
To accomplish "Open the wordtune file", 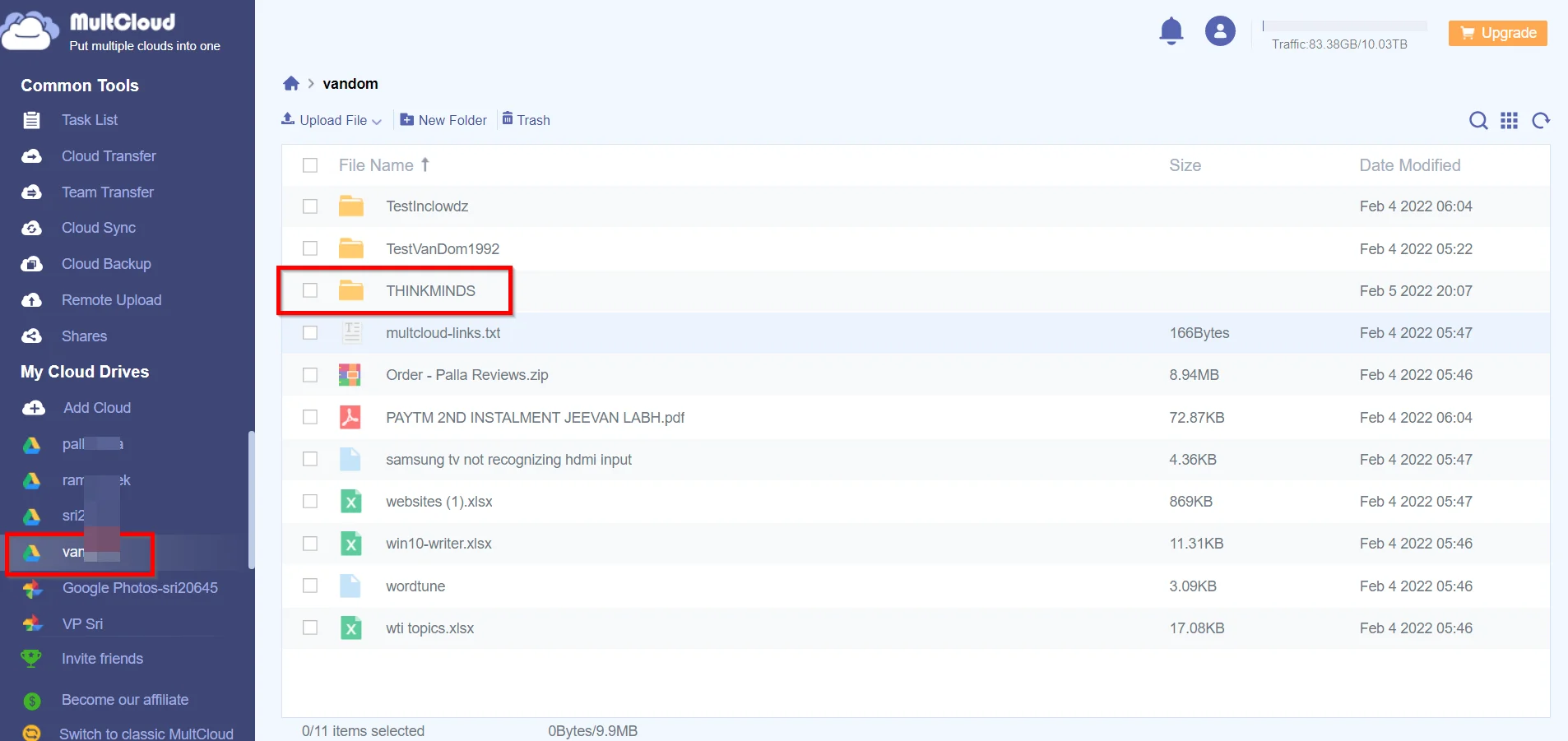I will (415, 586).
